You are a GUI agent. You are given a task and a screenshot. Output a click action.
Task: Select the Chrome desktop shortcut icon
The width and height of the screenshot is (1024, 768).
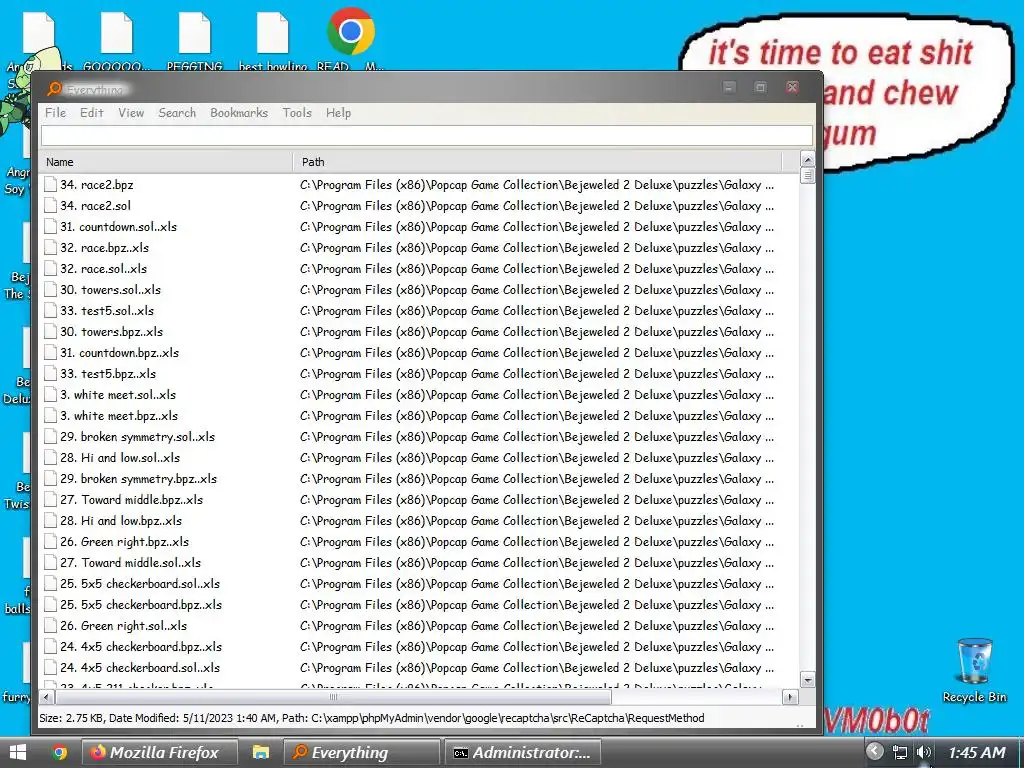(x=351, y=39)
